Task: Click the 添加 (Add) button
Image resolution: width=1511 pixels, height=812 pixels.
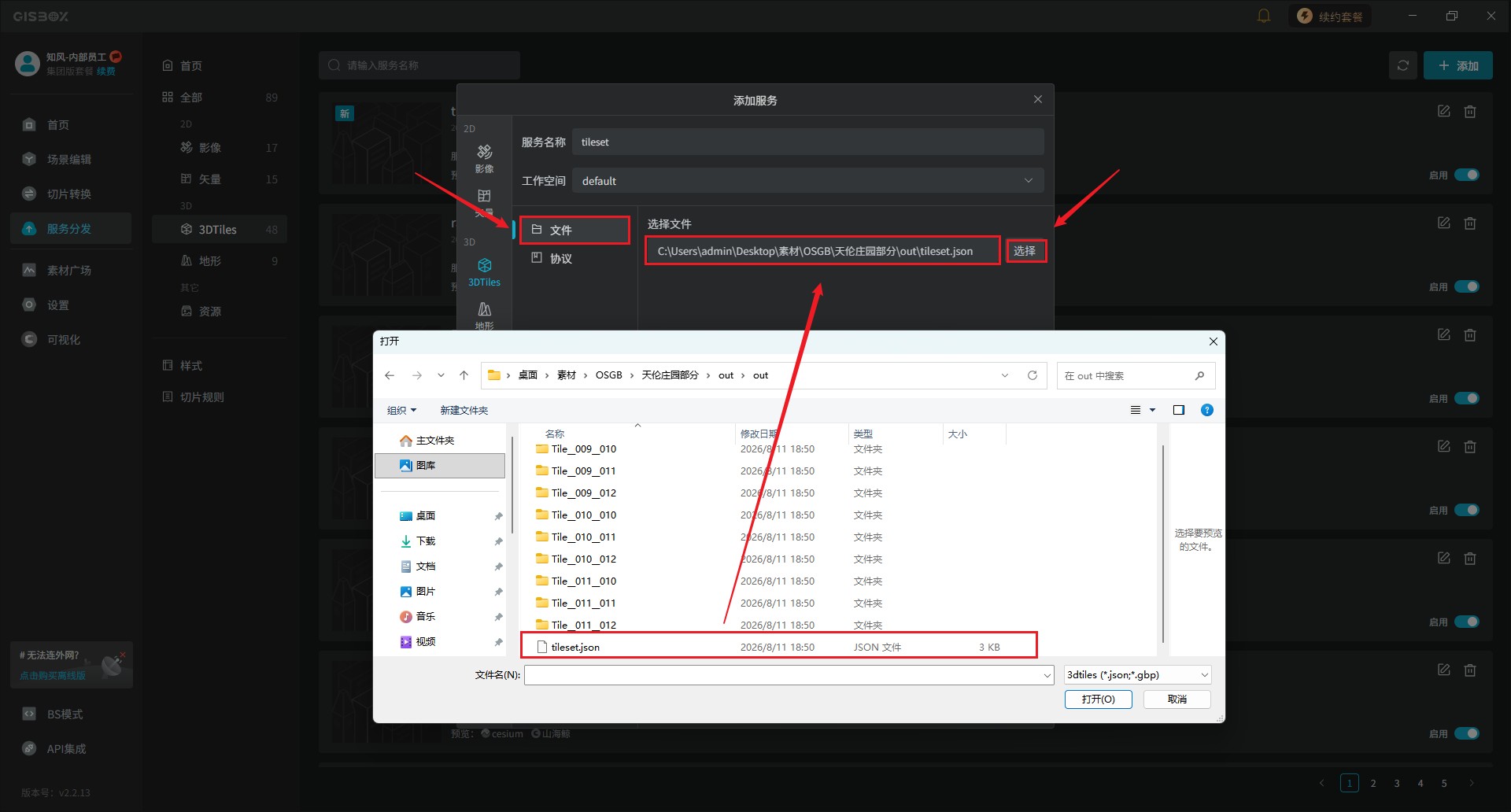Action: (1457, 65)
